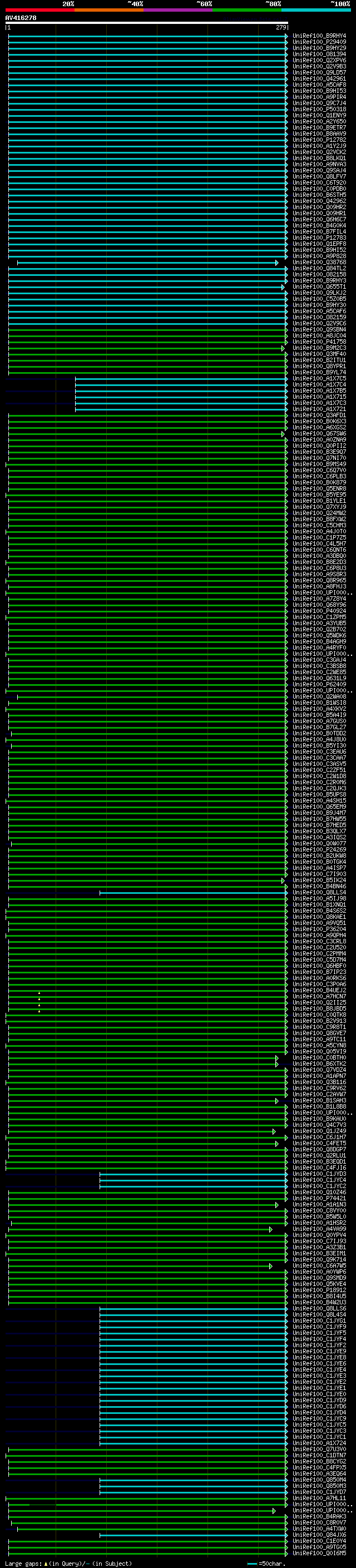This screenshot has height=1568, width=356.
Task: Select the UniRef100_Q42962 label
Action: coord(319,201)
